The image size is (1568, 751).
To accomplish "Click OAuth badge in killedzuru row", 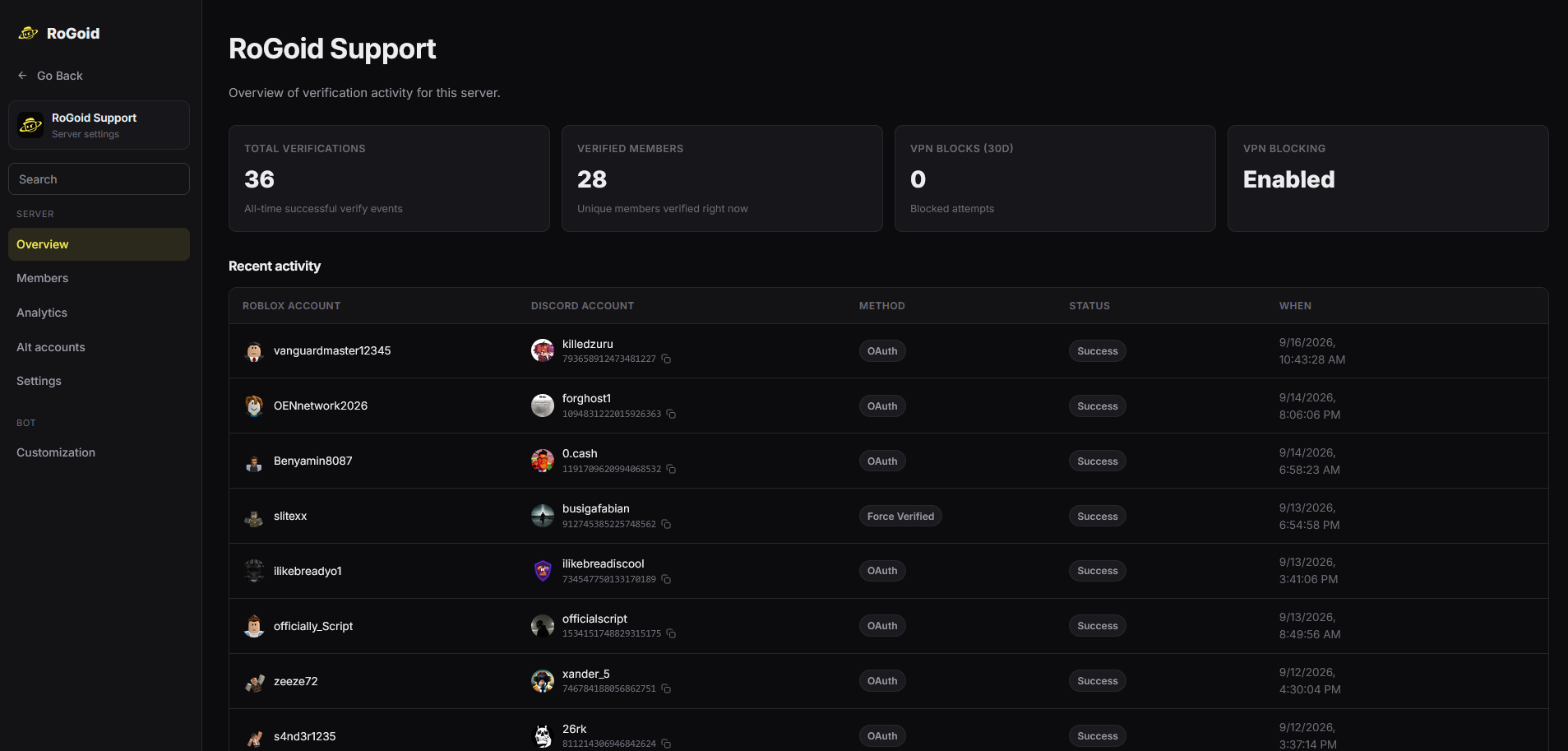I will (x=882, y=351).
